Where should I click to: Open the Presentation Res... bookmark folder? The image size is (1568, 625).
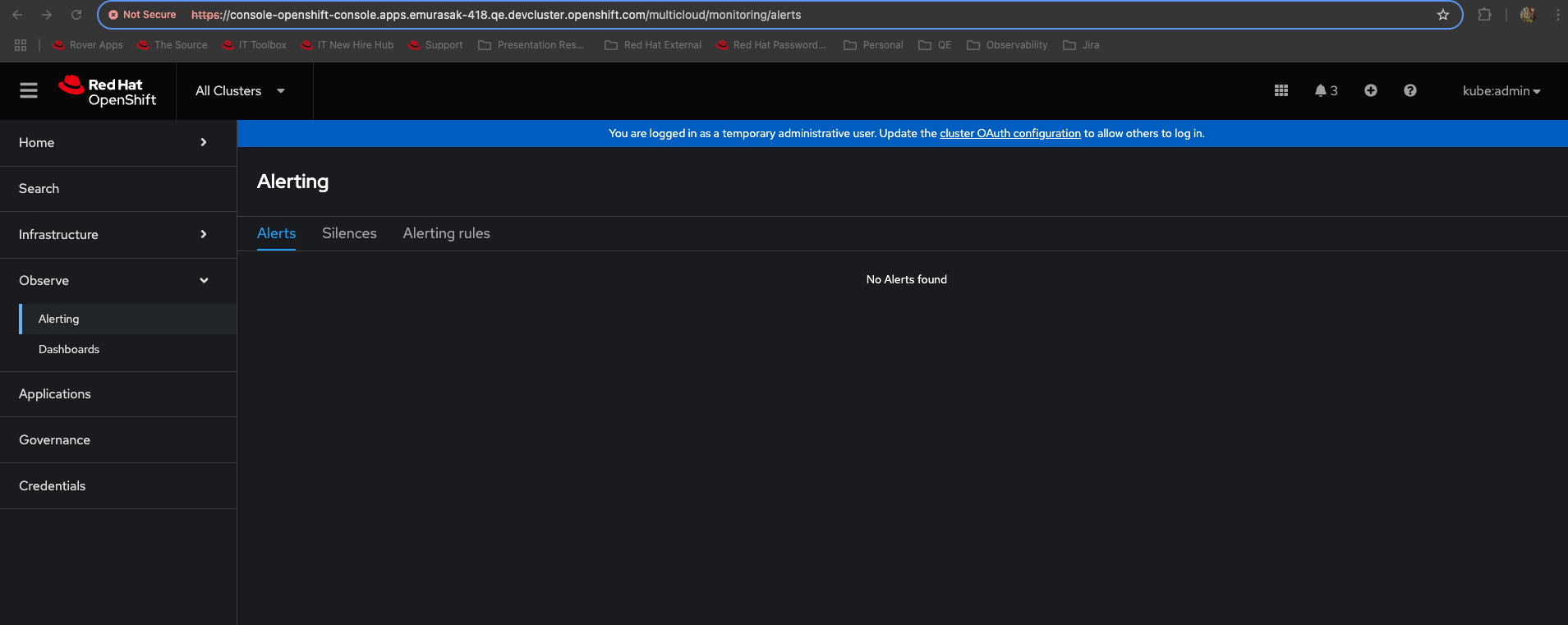531,45
